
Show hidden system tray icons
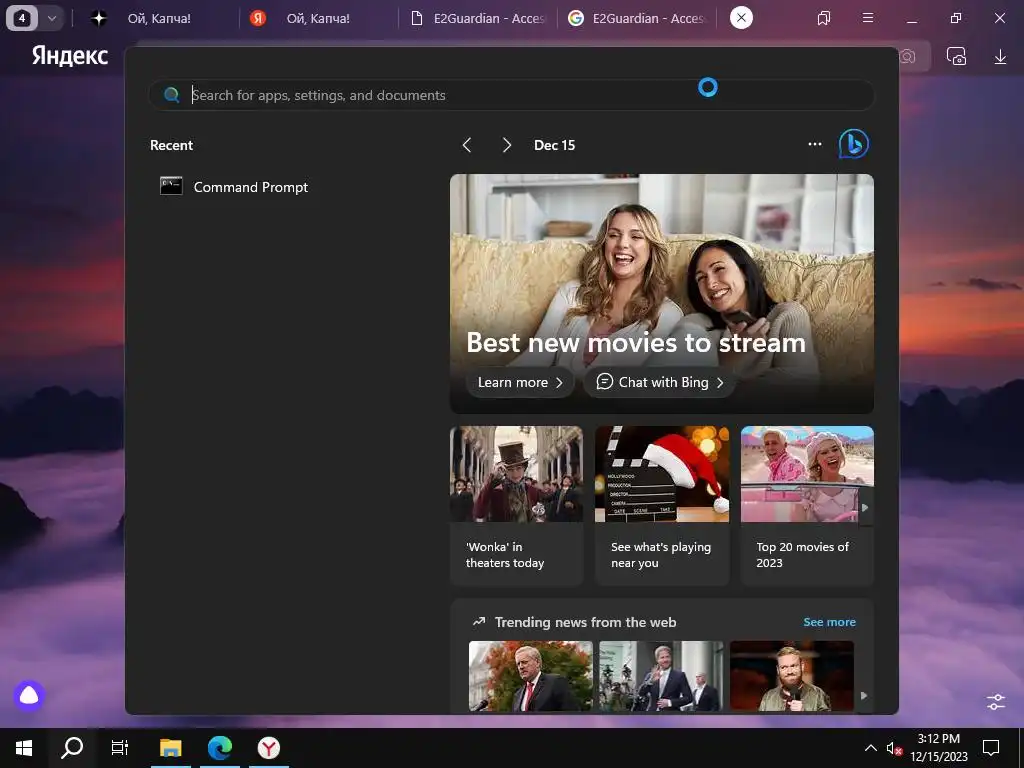point(871,748)
